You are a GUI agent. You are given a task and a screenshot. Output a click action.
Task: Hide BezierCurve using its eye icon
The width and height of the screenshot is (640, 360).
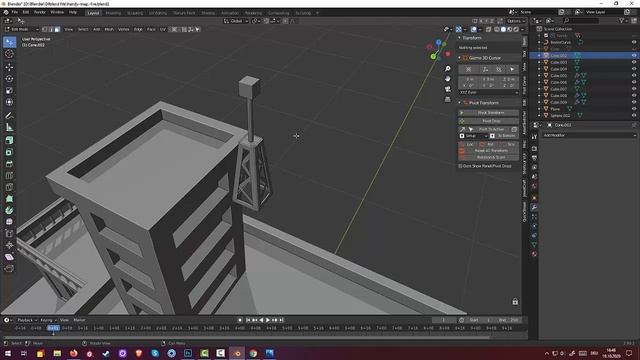click(634, 42)
